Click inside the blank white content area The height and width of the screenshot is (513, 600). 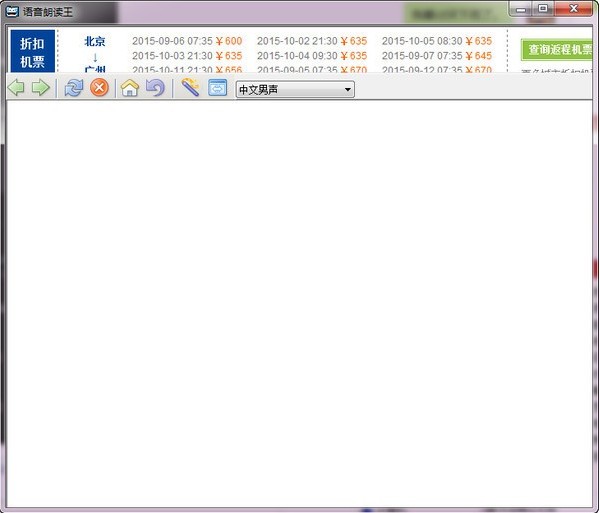(x=299, y=304)
